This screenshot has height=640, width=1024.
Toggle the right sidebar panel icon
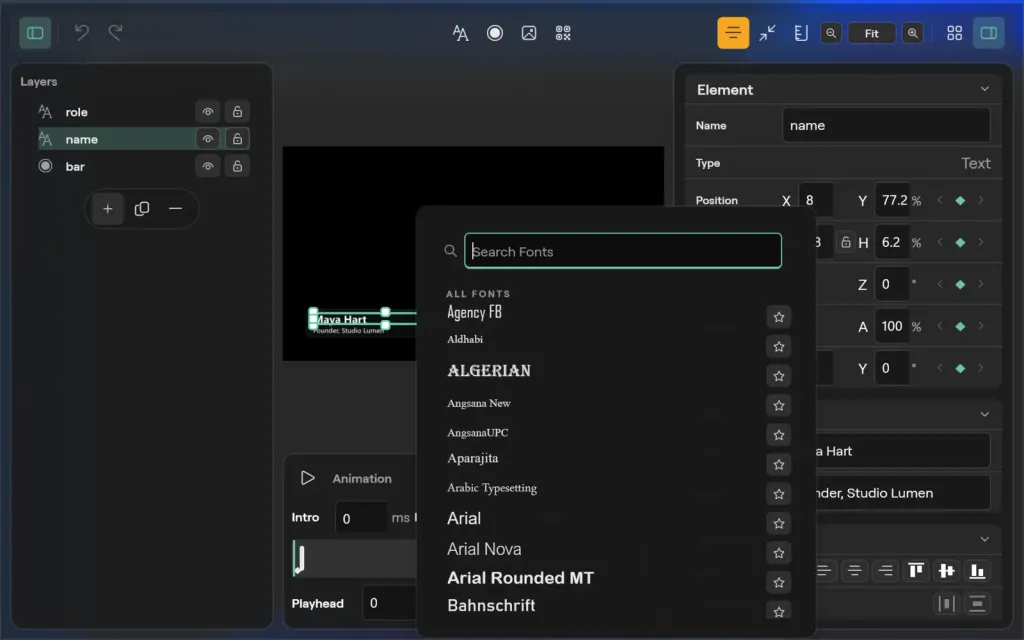tap(989, 33)
